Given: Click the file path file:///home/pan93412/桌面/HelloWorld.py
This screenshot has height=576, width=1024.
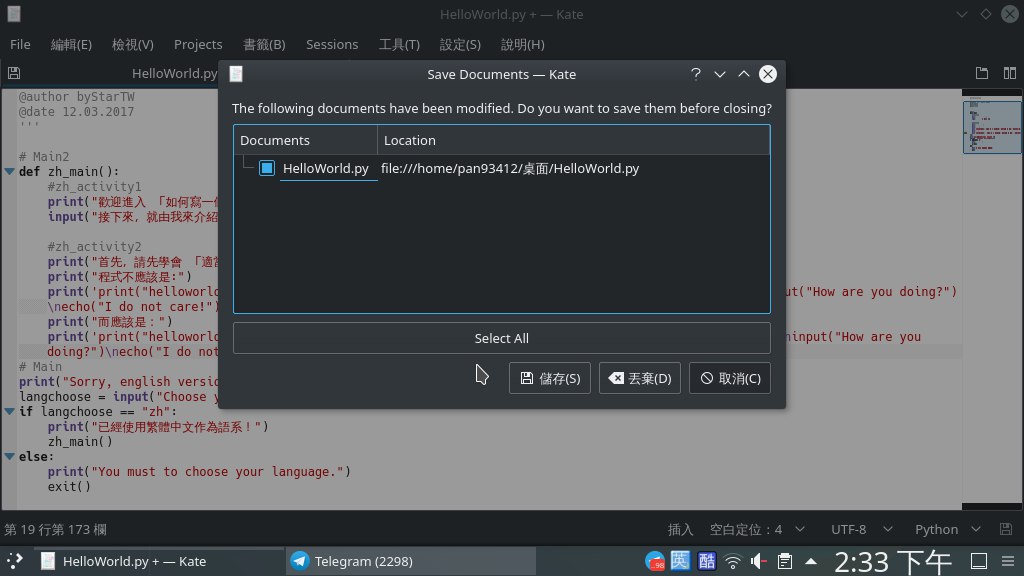Looking at the screenshot, I should click(x=510, y=168).
